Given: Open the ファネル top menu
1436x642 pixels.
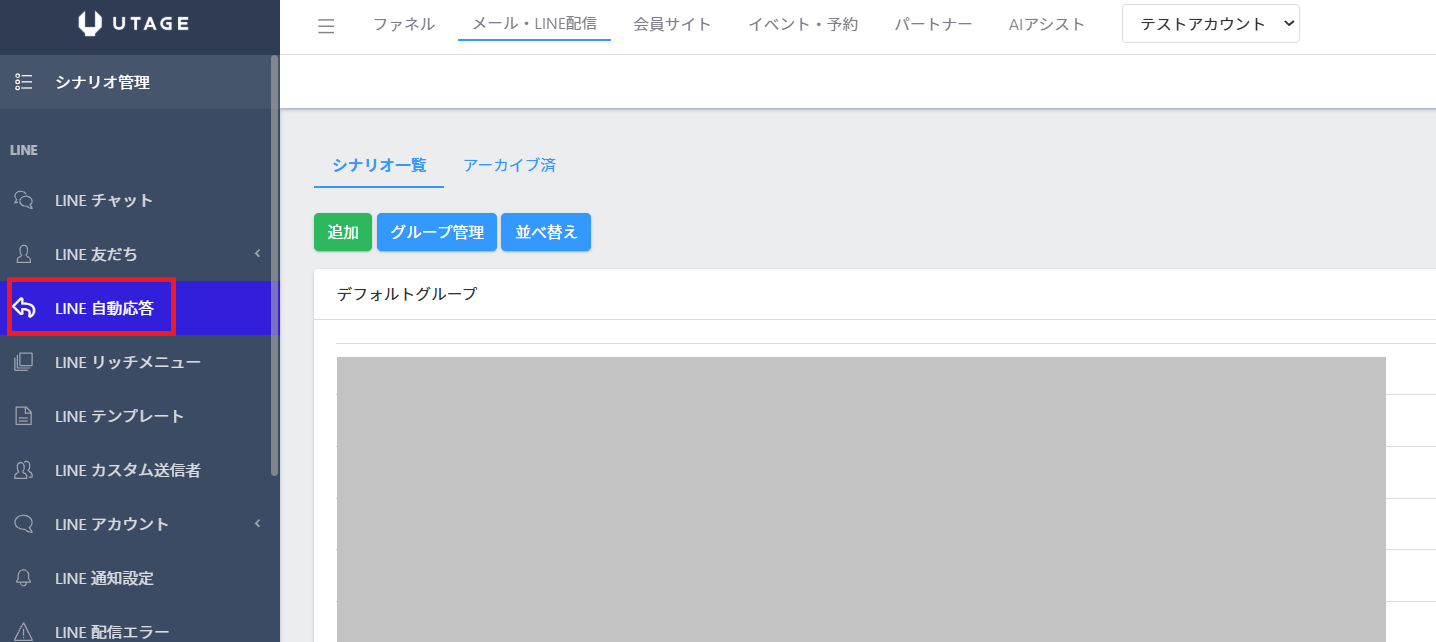Looking at the screenshot, I should (404, 24).
